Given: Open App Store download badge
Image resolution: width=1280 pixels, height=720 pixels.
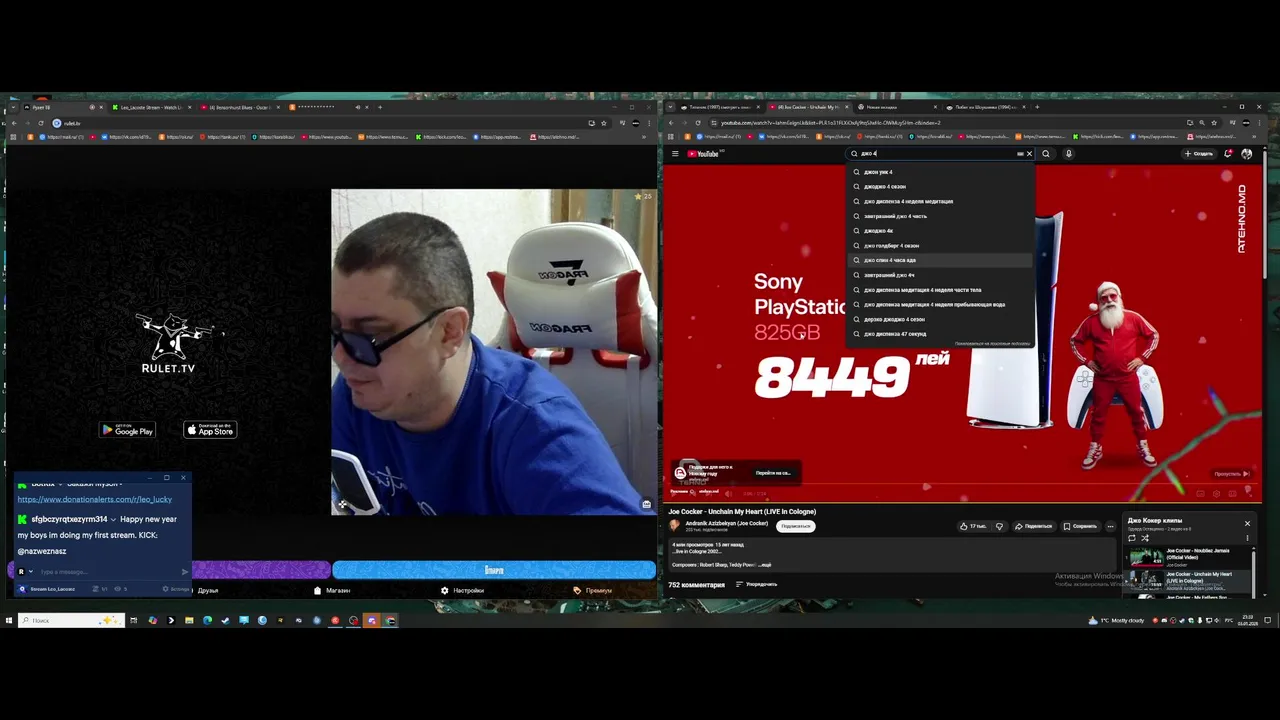Looking at the screenshot, I should pyautogui.click(x=210, y=430).
